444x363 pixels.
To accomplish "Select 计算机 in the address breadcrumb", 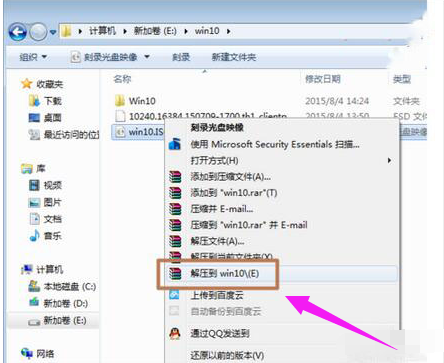I will coord(102,31).
